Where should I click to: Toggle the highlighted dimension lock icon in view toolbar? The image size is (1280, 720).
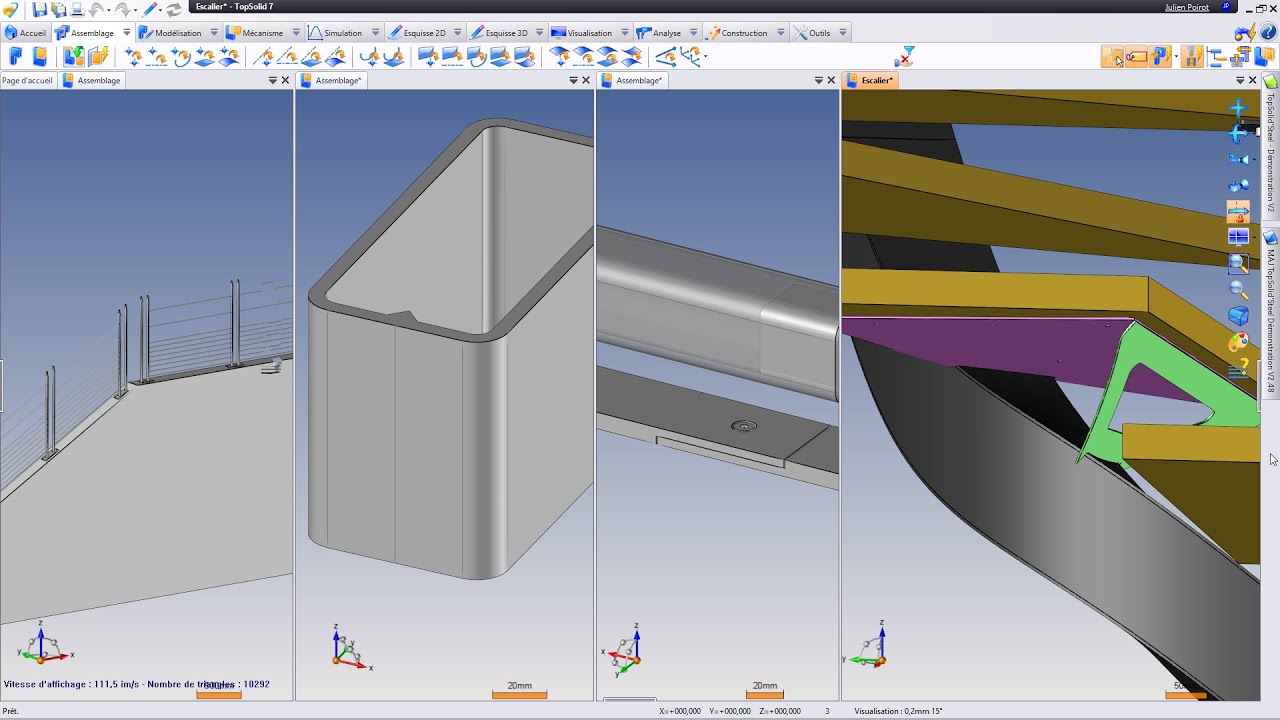[x=1238, y=212]
